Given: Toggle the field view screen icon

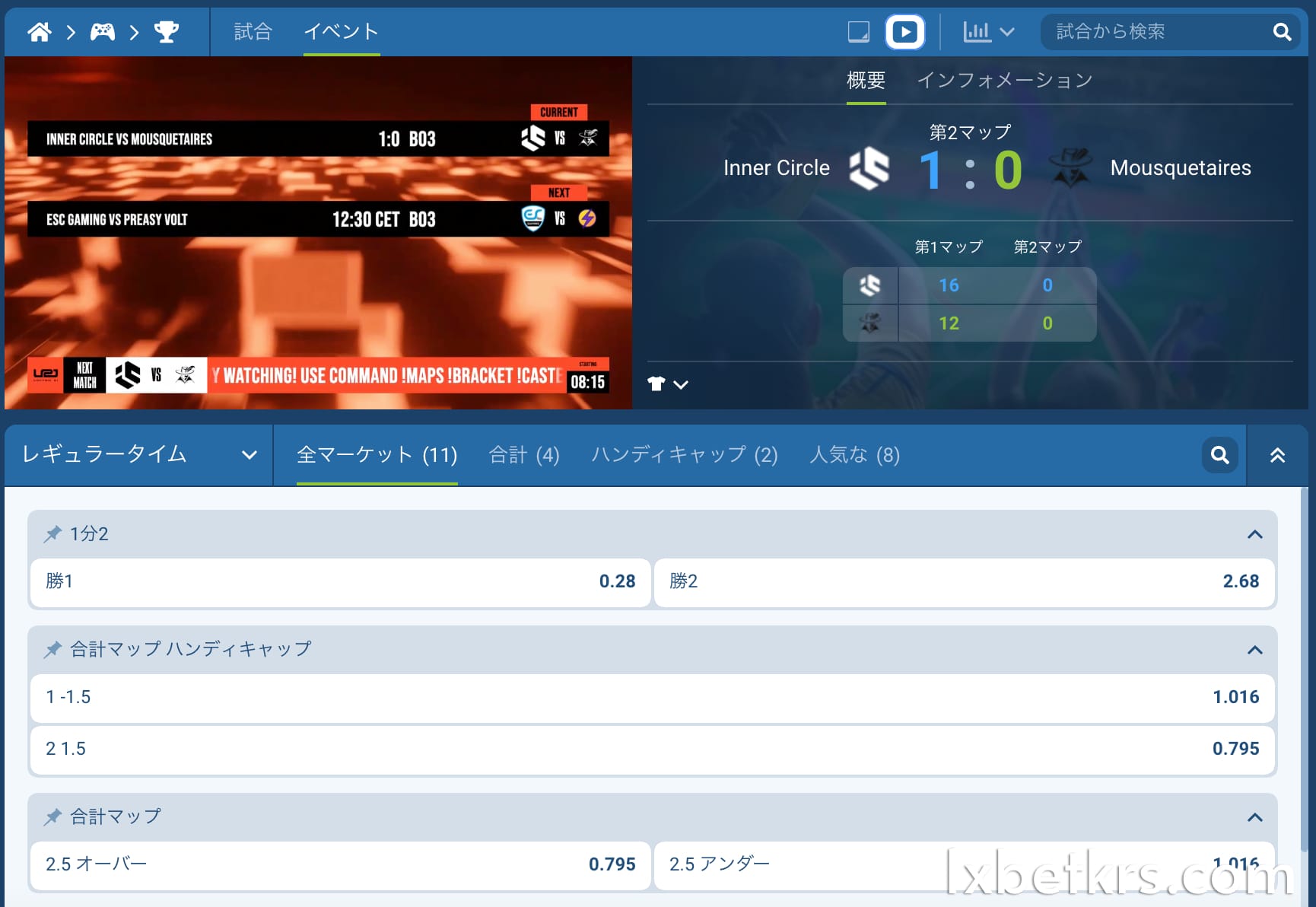Looking at the screenshot, I should point(859,32).
